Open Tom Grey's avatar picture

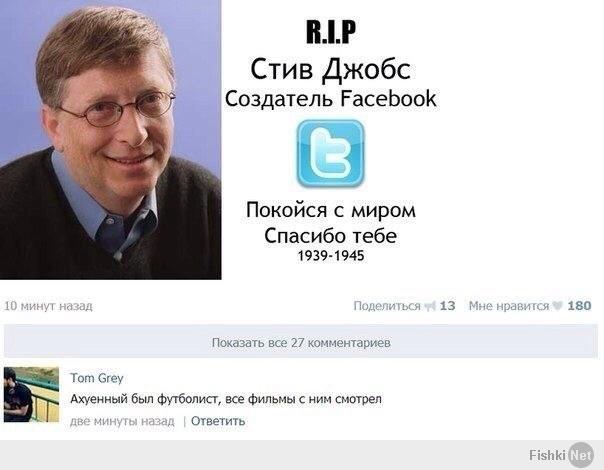(x=31, y=394)
